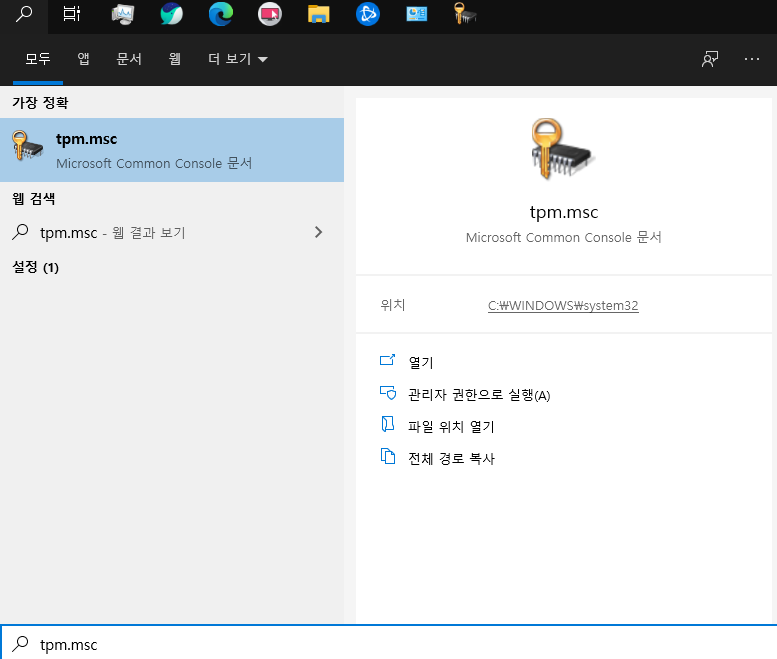The width and height of the screenshot is (777, 659).
Task: Open File Explorer from the taskbar
Action: click(319, 14)
